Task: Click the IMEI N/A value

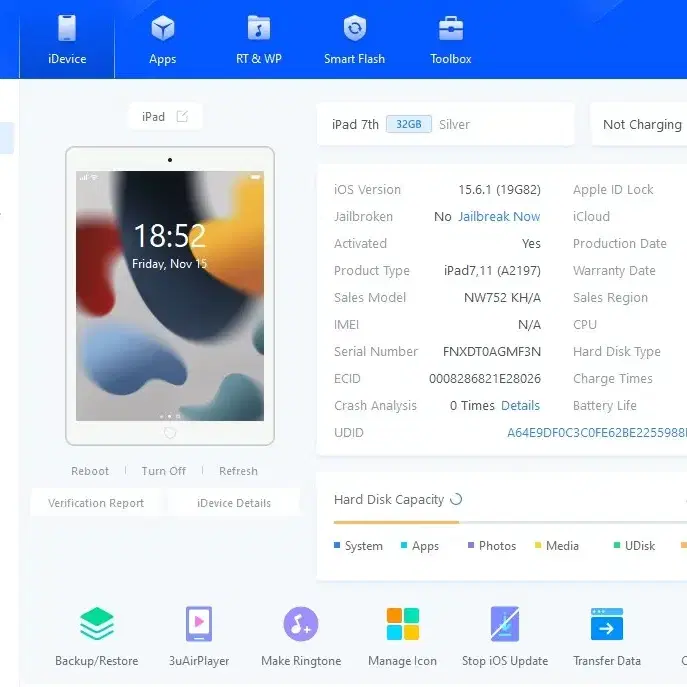Action: (x=529, y=325)
